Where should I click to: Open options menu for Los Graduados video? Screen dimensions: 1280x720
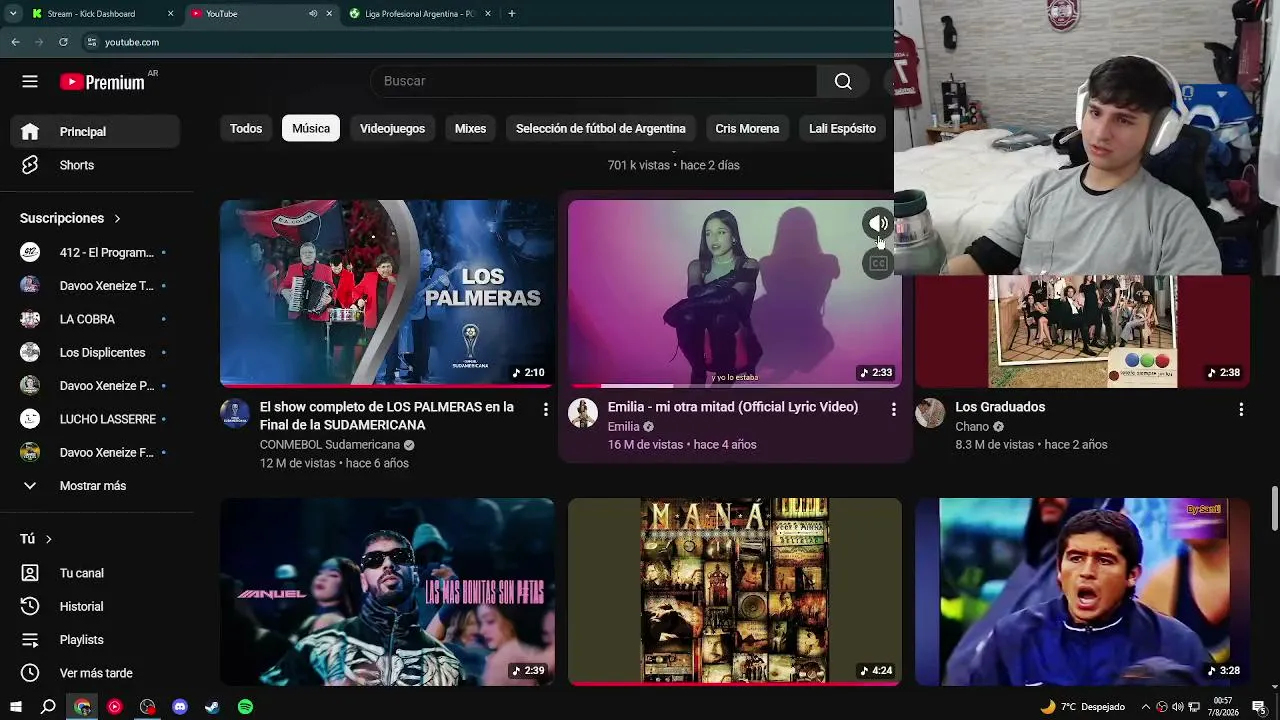point(1241,409)
